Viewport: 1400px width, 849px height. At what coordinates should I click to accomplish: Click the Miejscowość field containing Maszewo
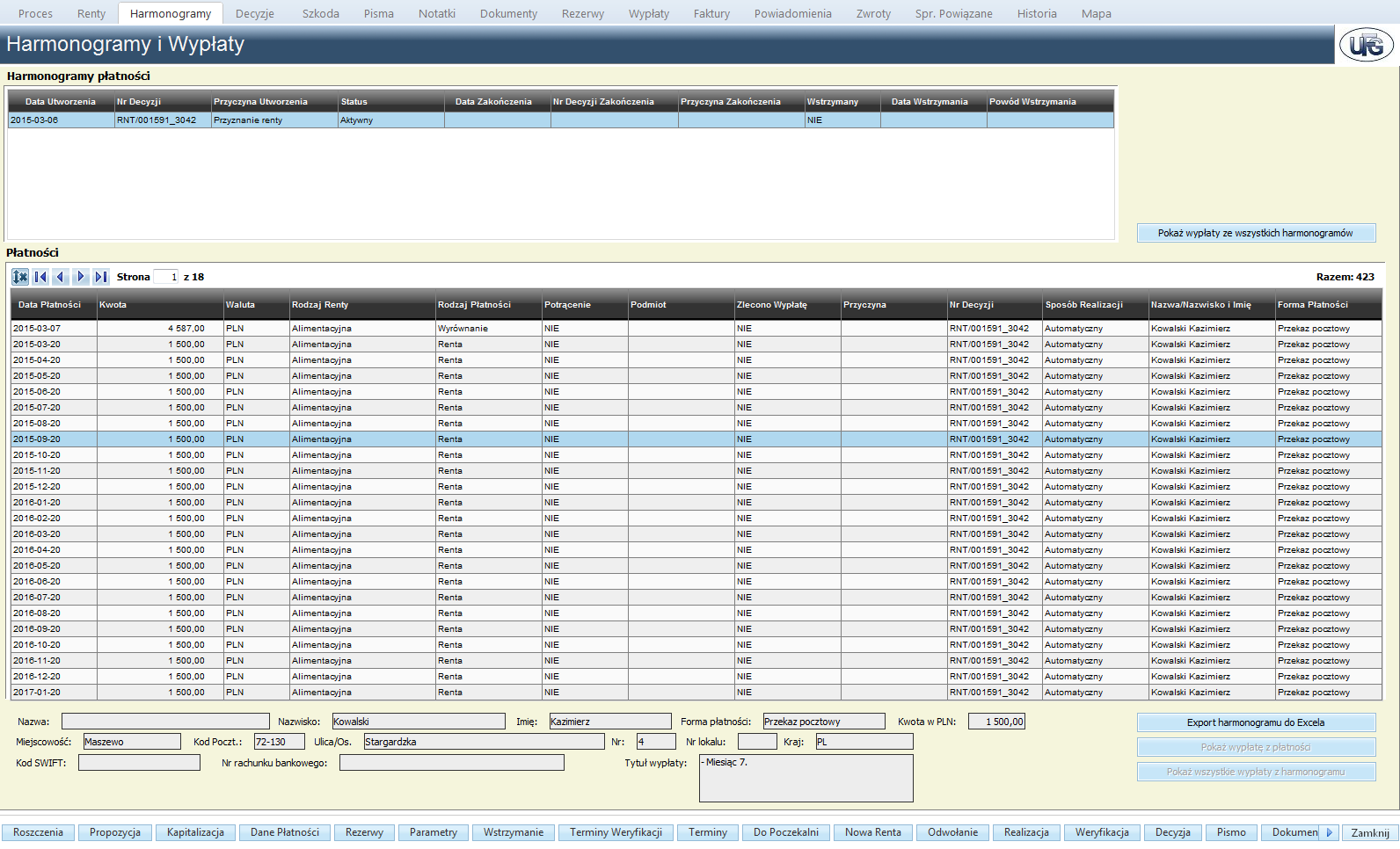[132, 742]
